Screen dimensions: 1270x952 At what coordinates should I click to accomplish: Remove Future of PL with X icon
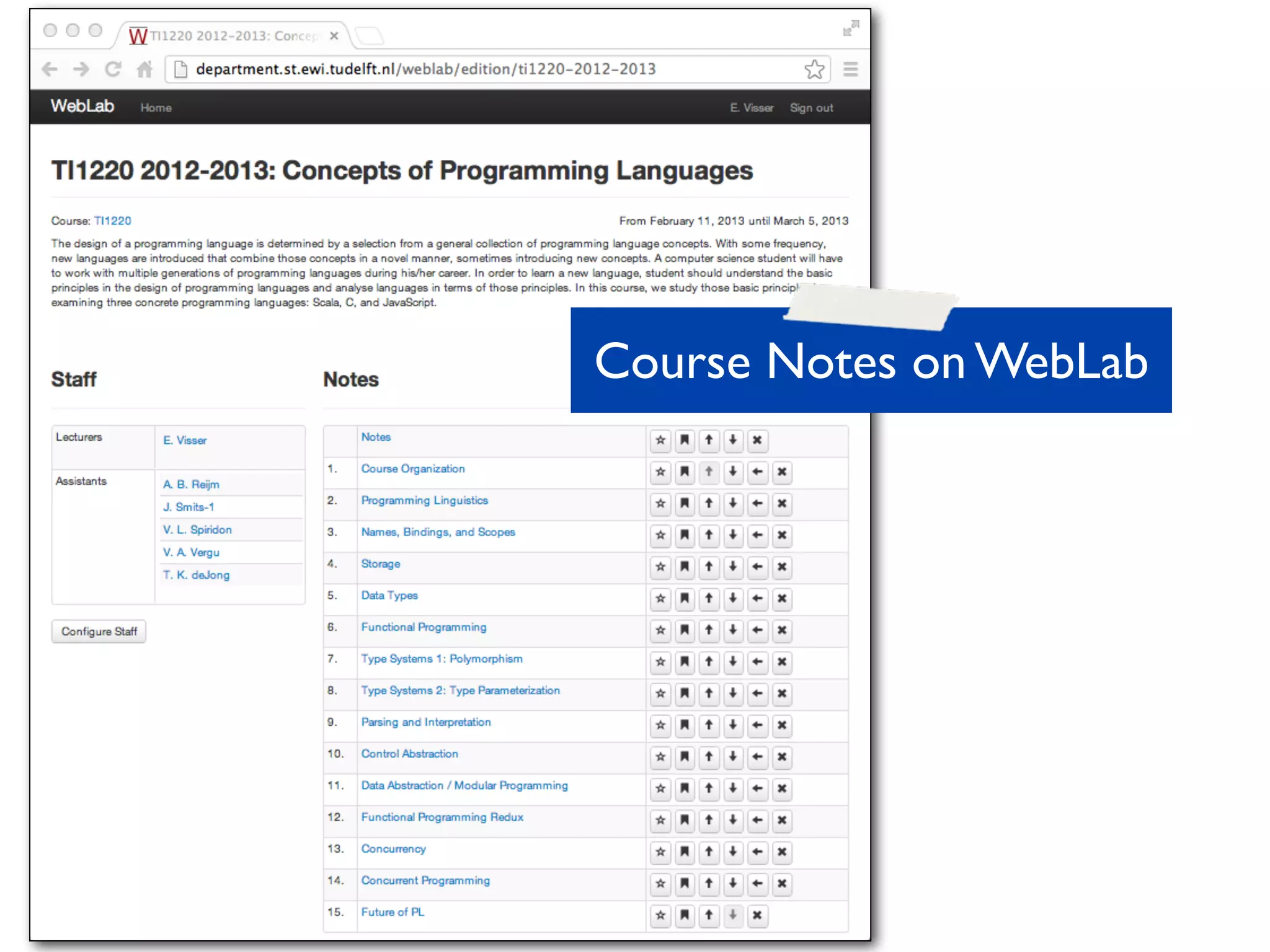pyautogui.click(x=757, y=915)
